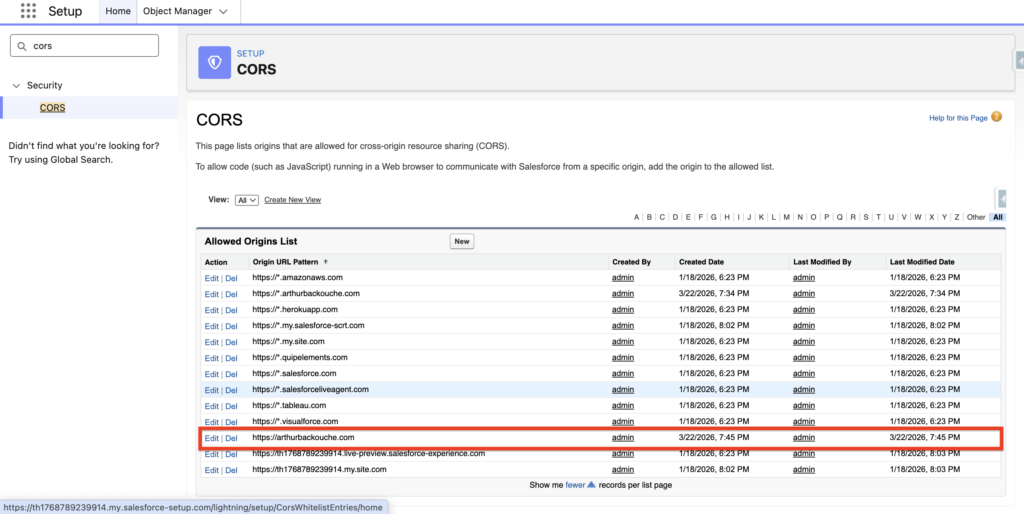
Task: Open the App Launcher grid icon
Action: coord(28,11)
